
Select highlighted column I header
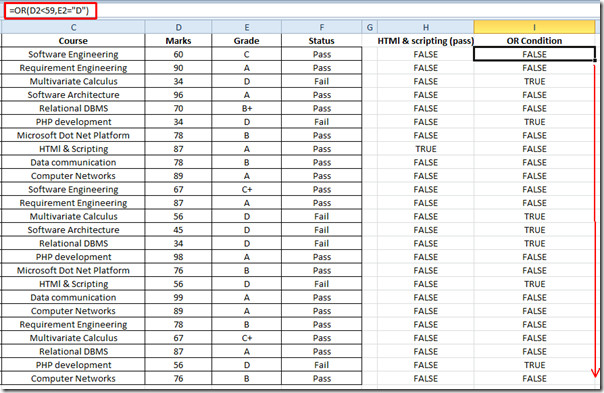point(534,27)
